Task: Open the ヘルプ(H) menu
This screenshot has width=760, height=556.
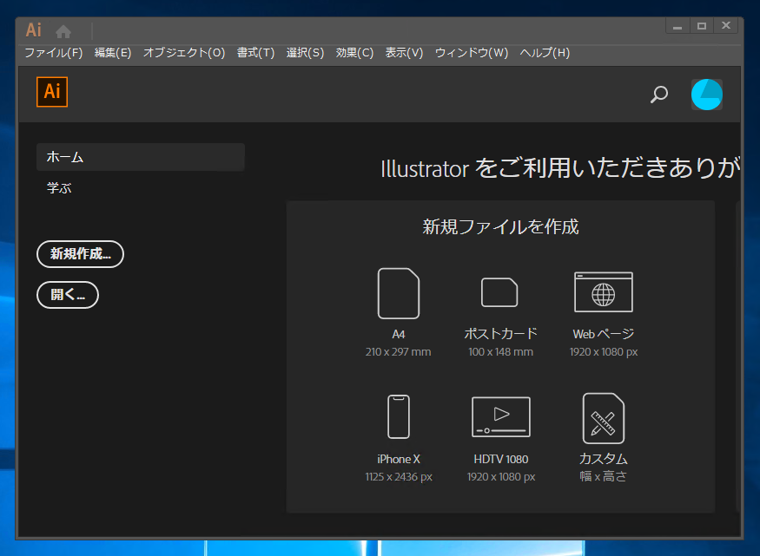Action: tap(545, 52)
